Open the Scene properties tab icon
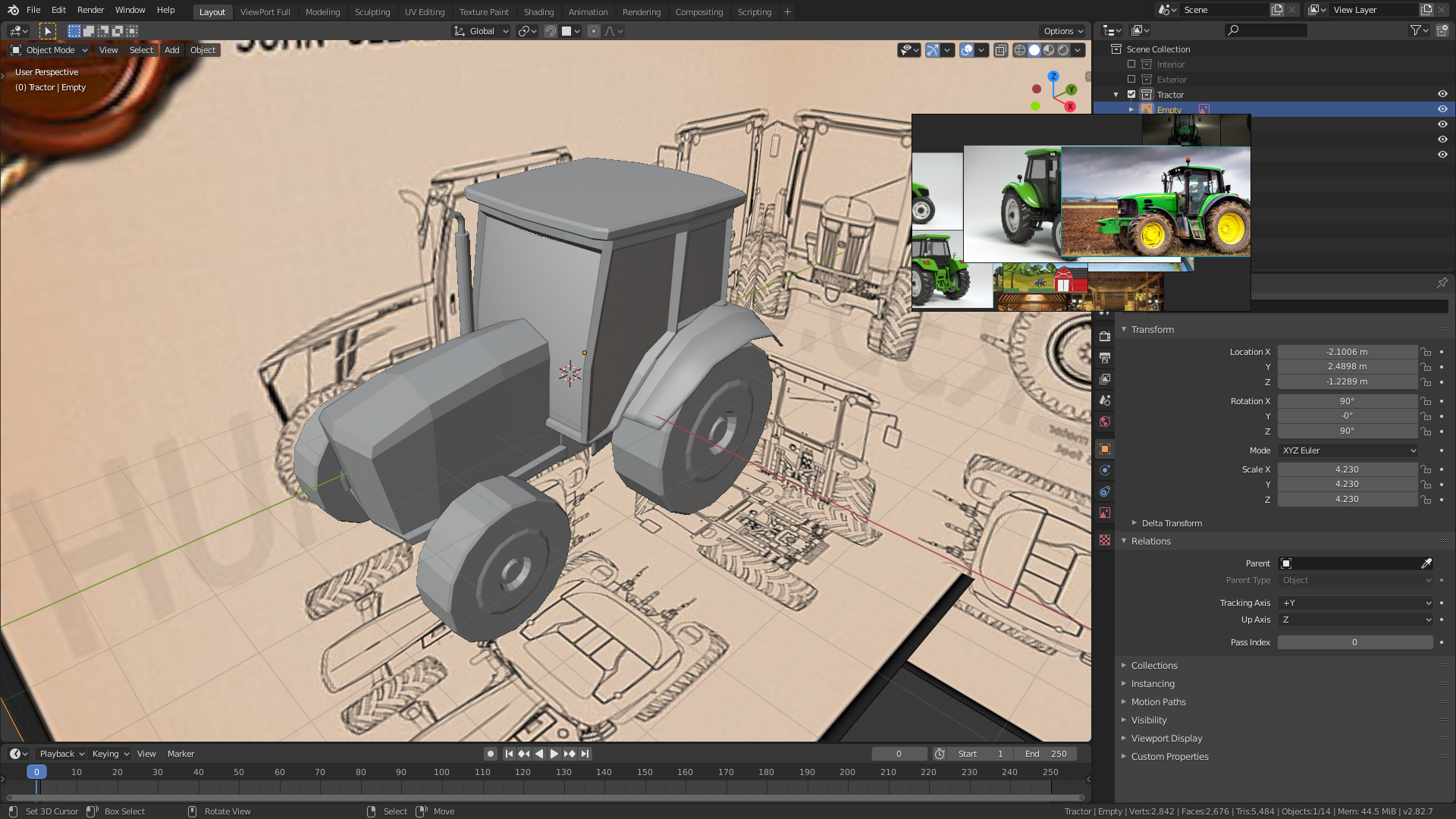The height and width of the screenshot is (819, 1456). (1105, 400)
